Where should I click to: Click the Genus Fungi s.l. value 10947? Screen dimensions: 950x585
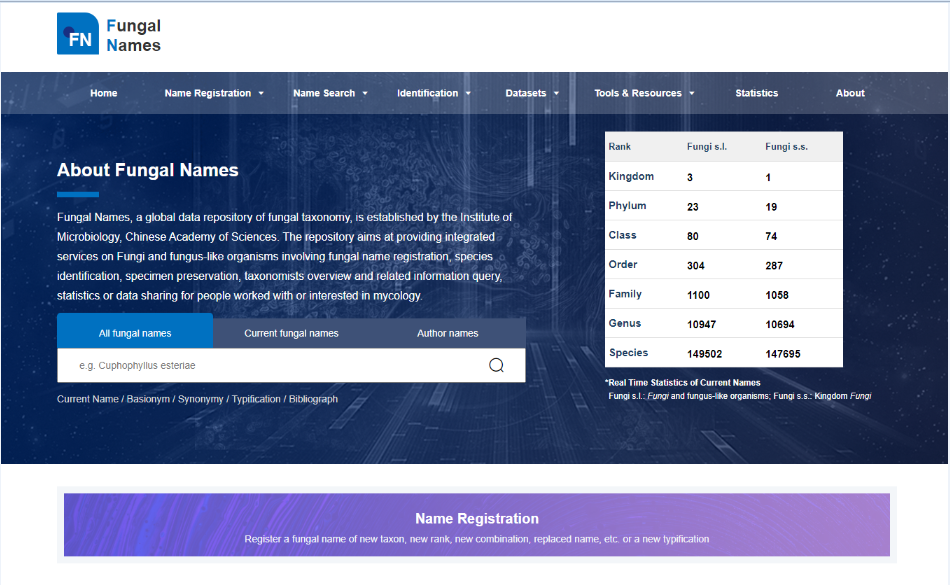[x=702, y=325]
